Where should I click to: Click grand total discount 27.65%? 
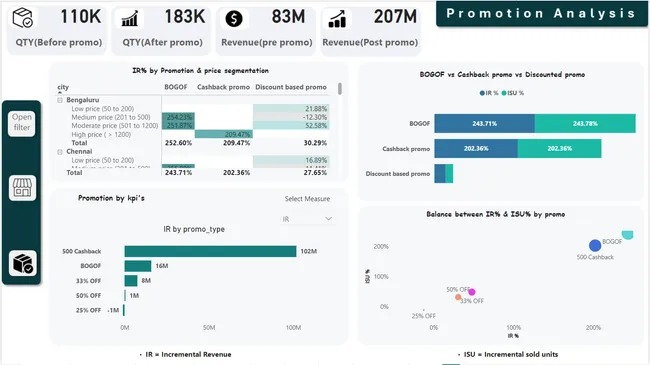click(x=315, y=173)
